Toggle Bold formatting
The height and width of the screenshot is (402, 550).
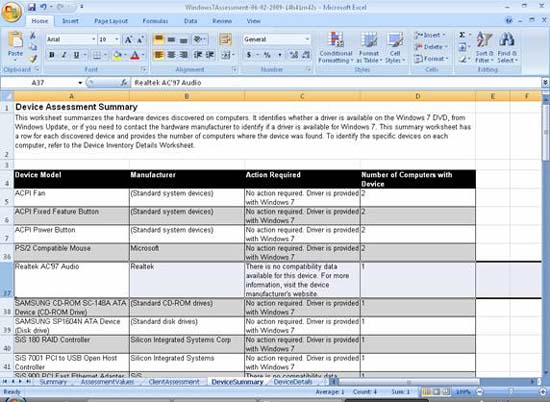pyautogui.click(x=52, y=55)
